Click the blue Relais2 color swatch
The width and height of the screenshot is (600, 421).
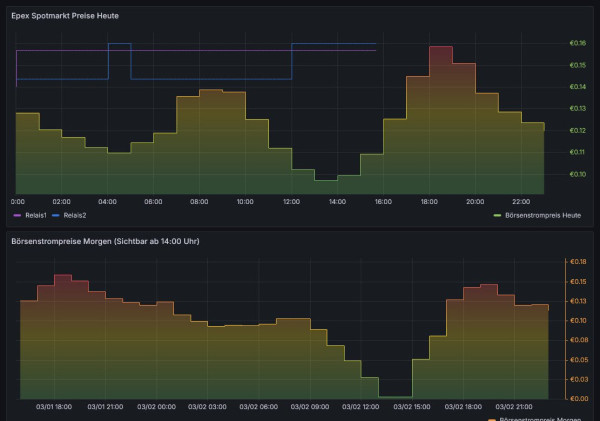coord(56,215)
